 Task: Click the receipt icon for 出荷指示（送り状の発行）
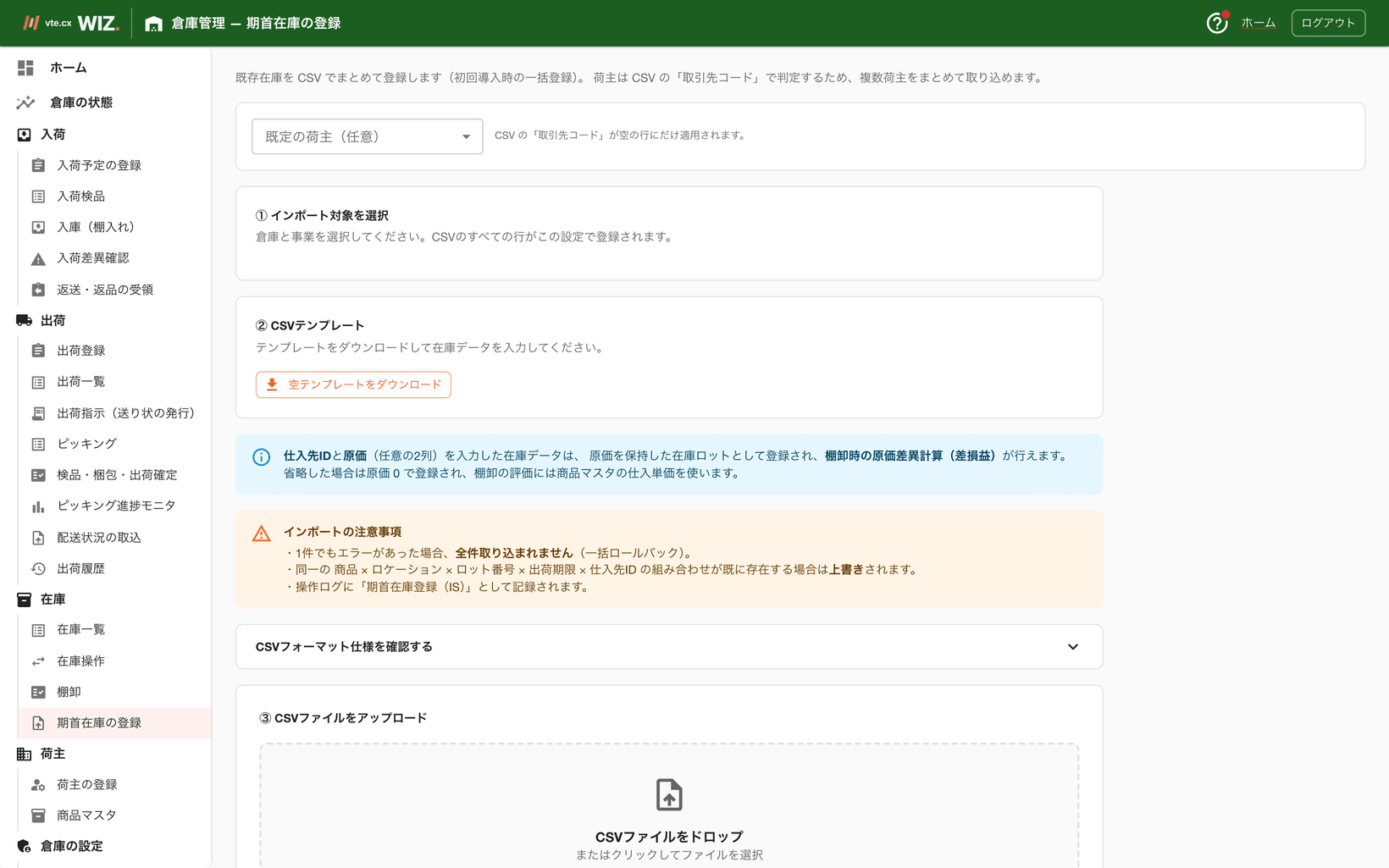tap(38, 413)
